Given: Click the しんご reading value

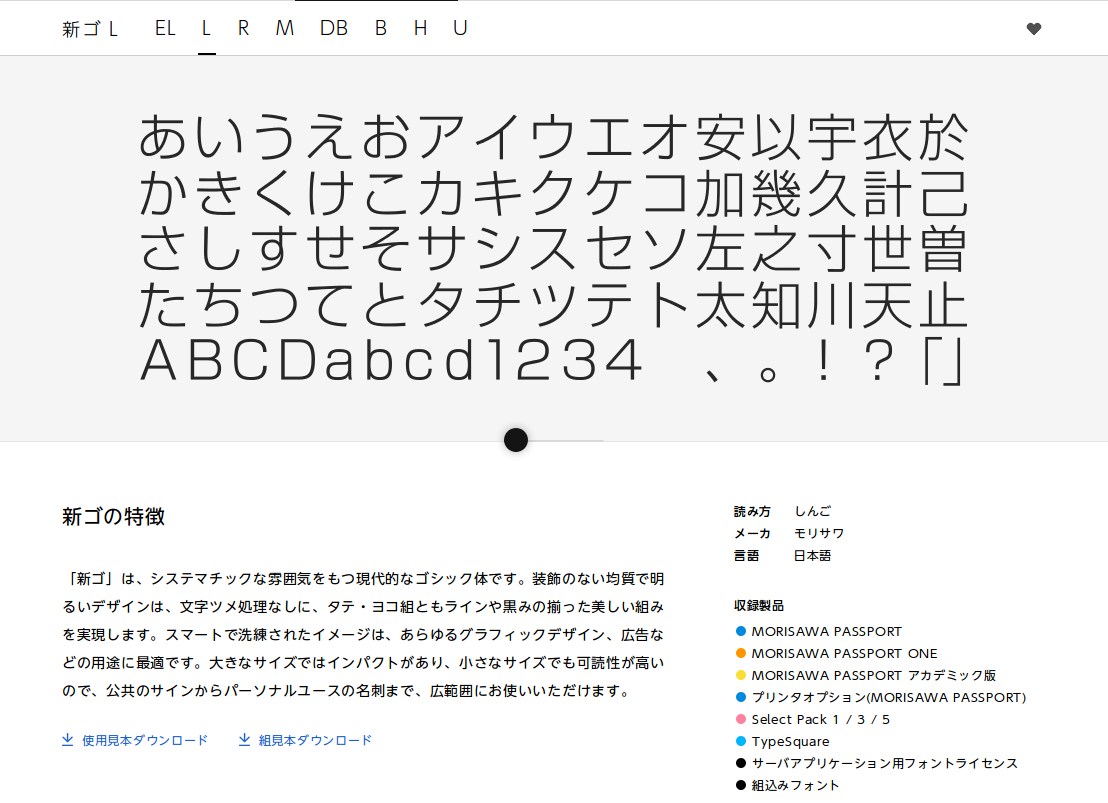Looking at the screenshot, I should tap(813, 511).
